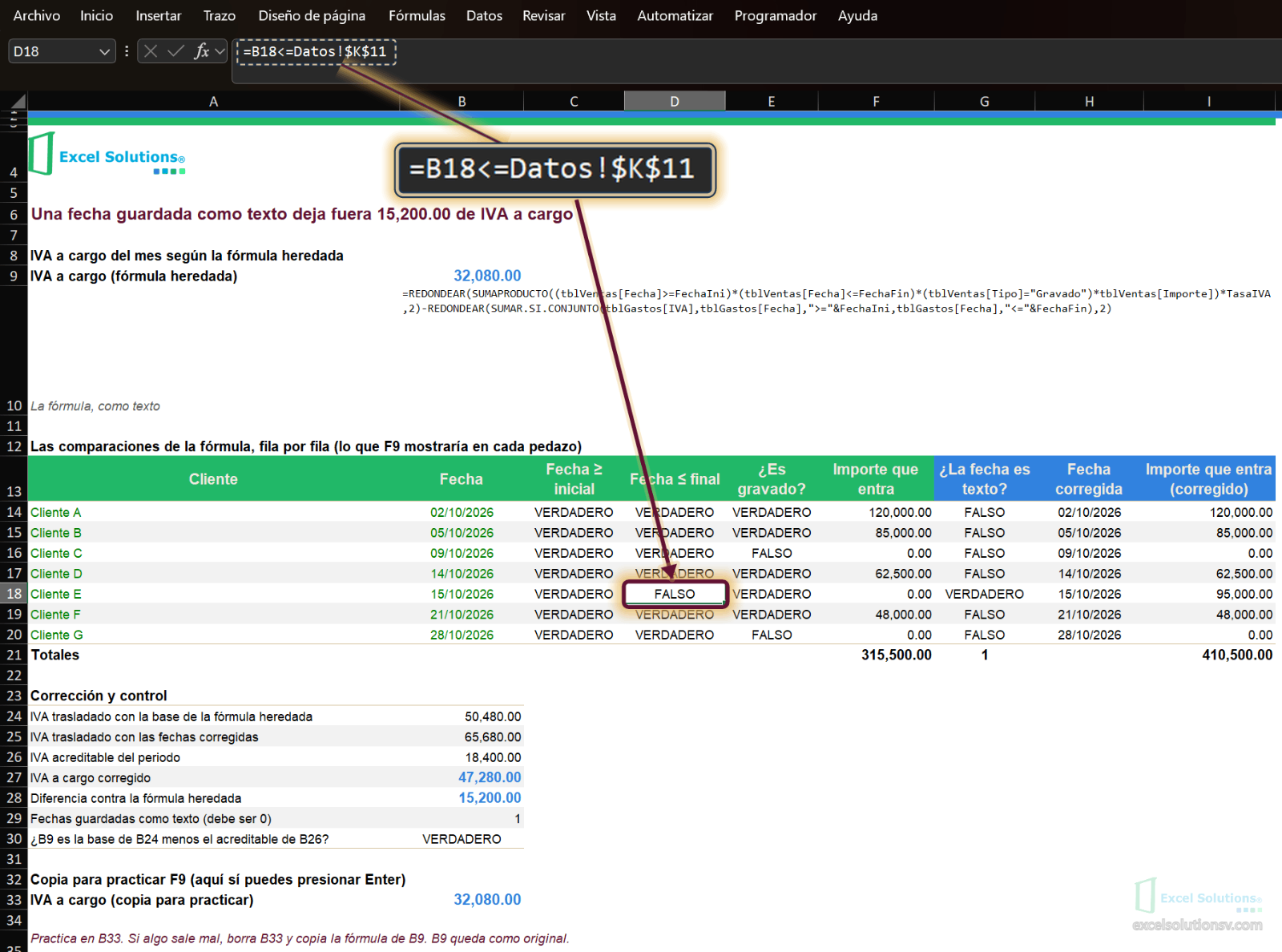Switch to the Datos tab
Screen dimensions: 1282x952
pos(485,15)
